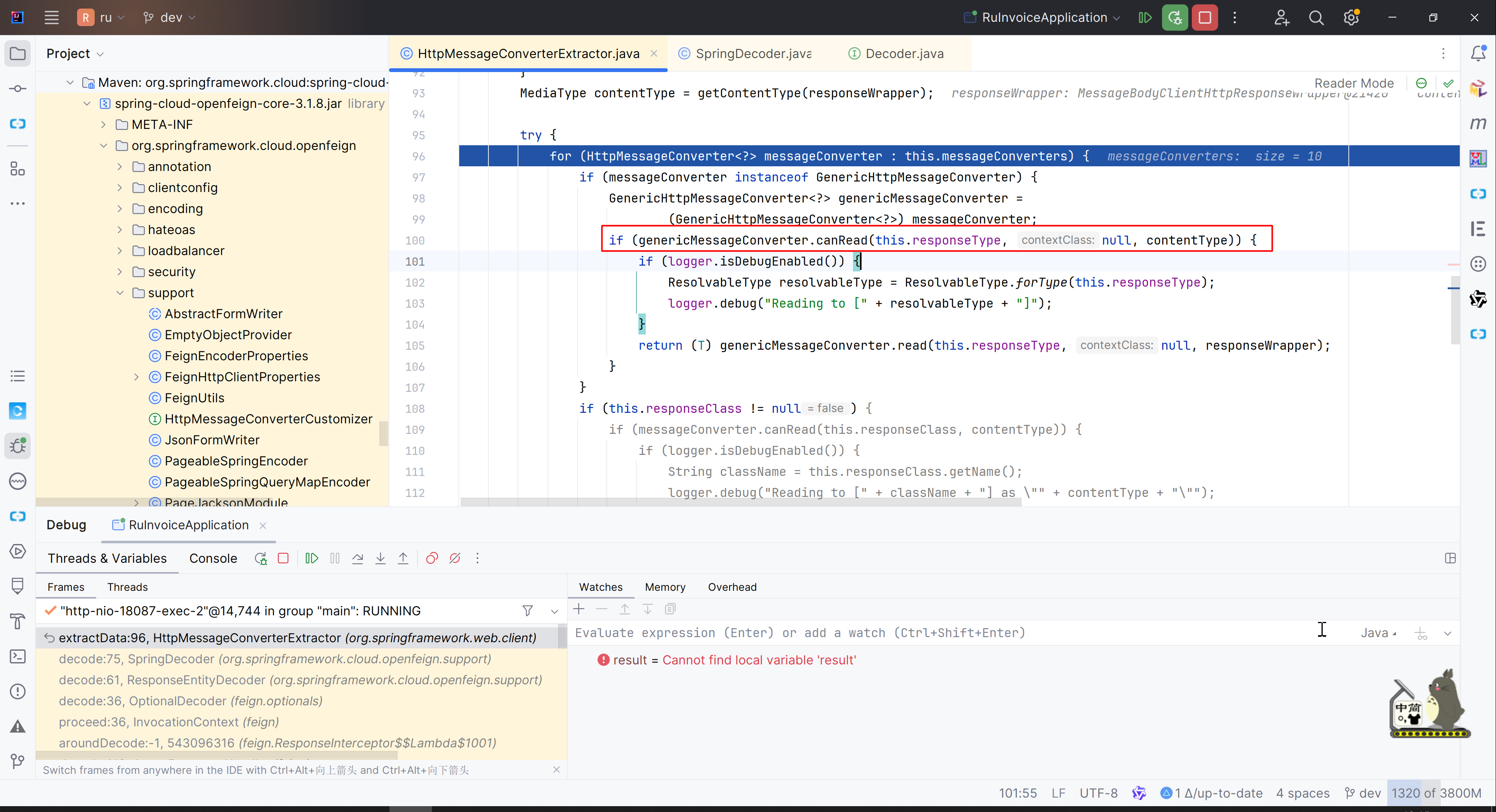Open View Breakpoints dialog

click(x=432, y=558)
